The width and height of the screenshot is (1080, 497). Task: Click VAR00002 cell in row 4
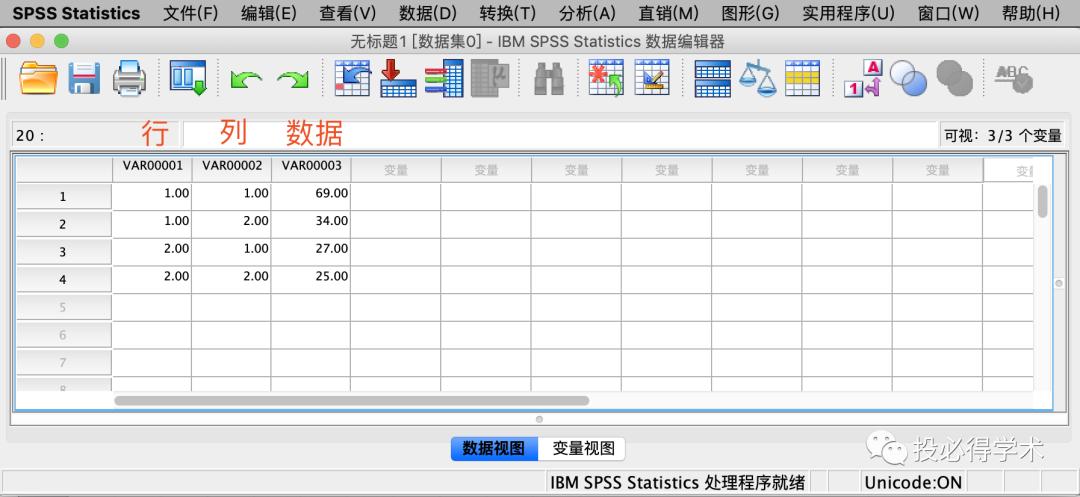[231, 279]
